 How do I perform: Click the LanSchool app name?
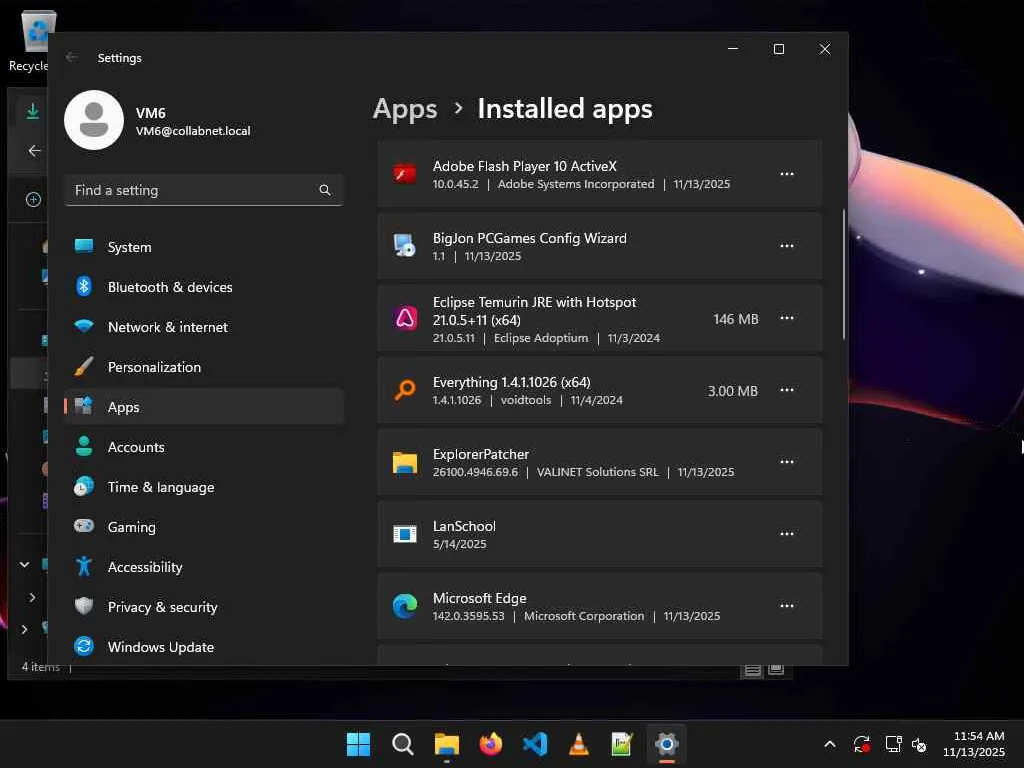[464, 526]
